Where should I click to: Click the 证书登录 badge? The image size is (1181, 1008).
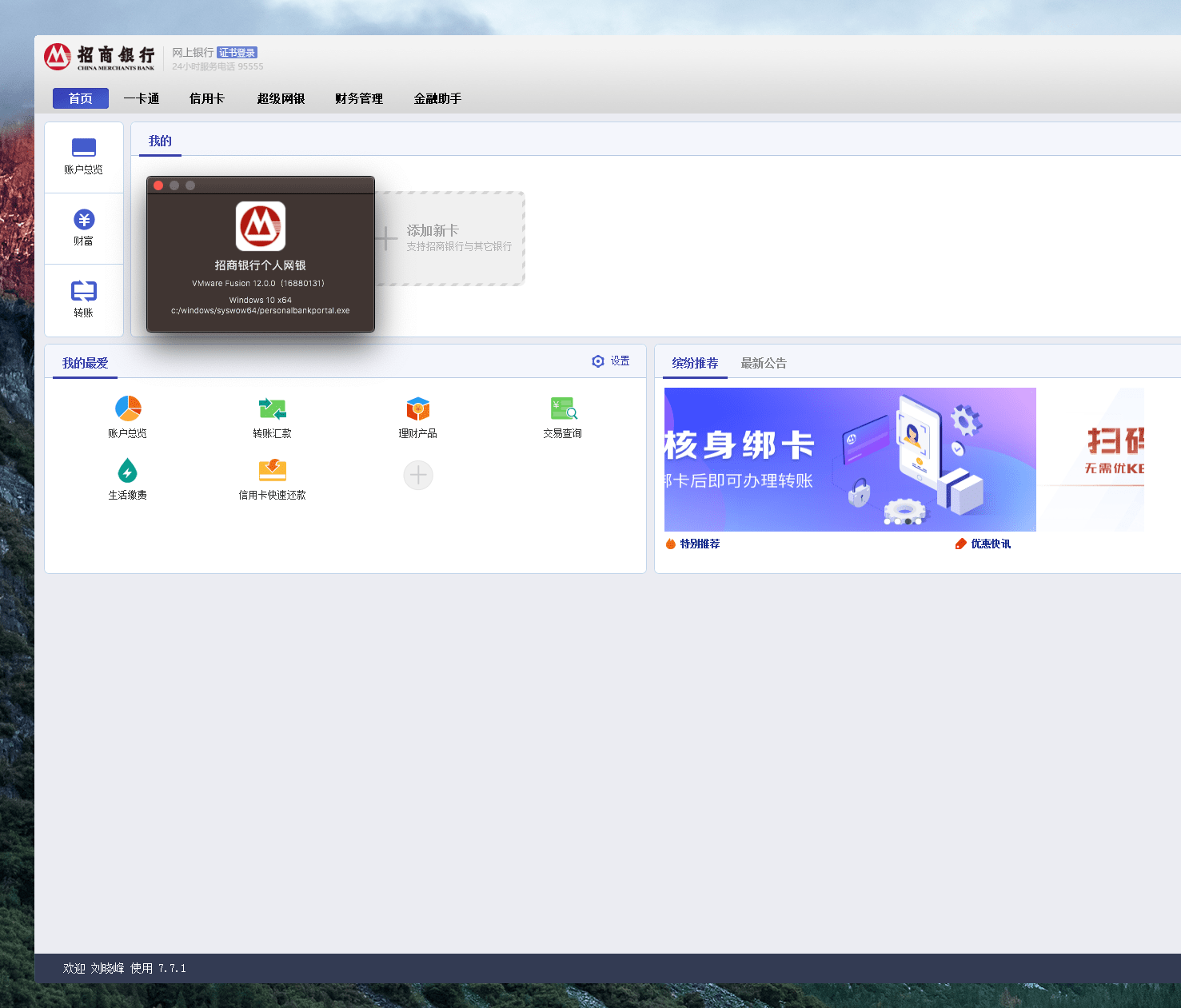237,53
